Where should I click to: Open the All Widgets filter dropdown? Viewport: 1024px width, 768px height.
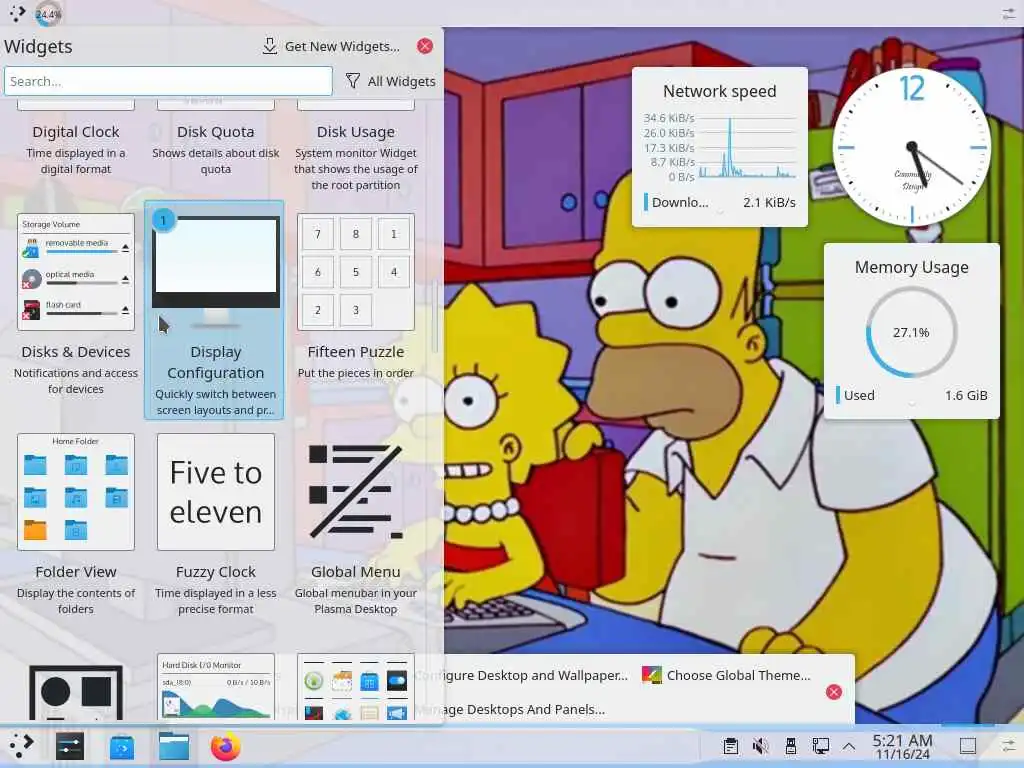pos(390,82)
